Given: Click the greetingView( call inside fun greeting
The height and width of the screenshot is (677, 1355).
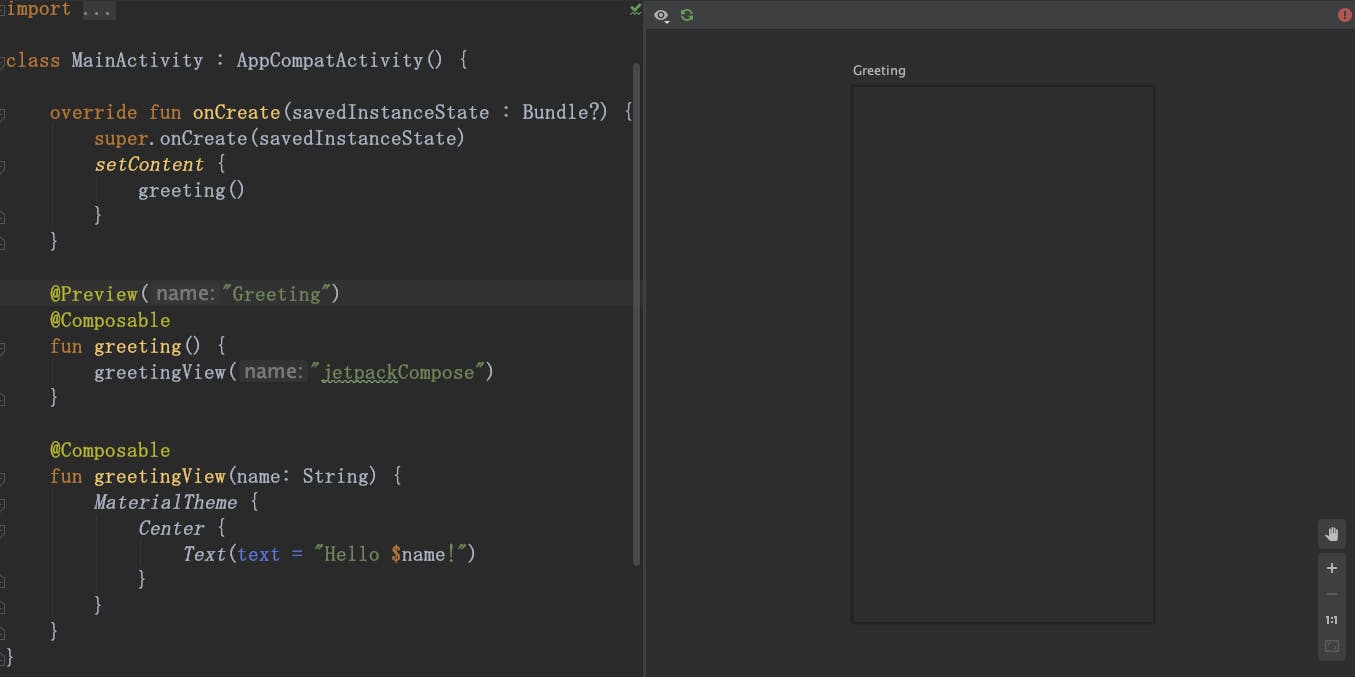Looking at the screenshot, I should click(x=165, y=372).
